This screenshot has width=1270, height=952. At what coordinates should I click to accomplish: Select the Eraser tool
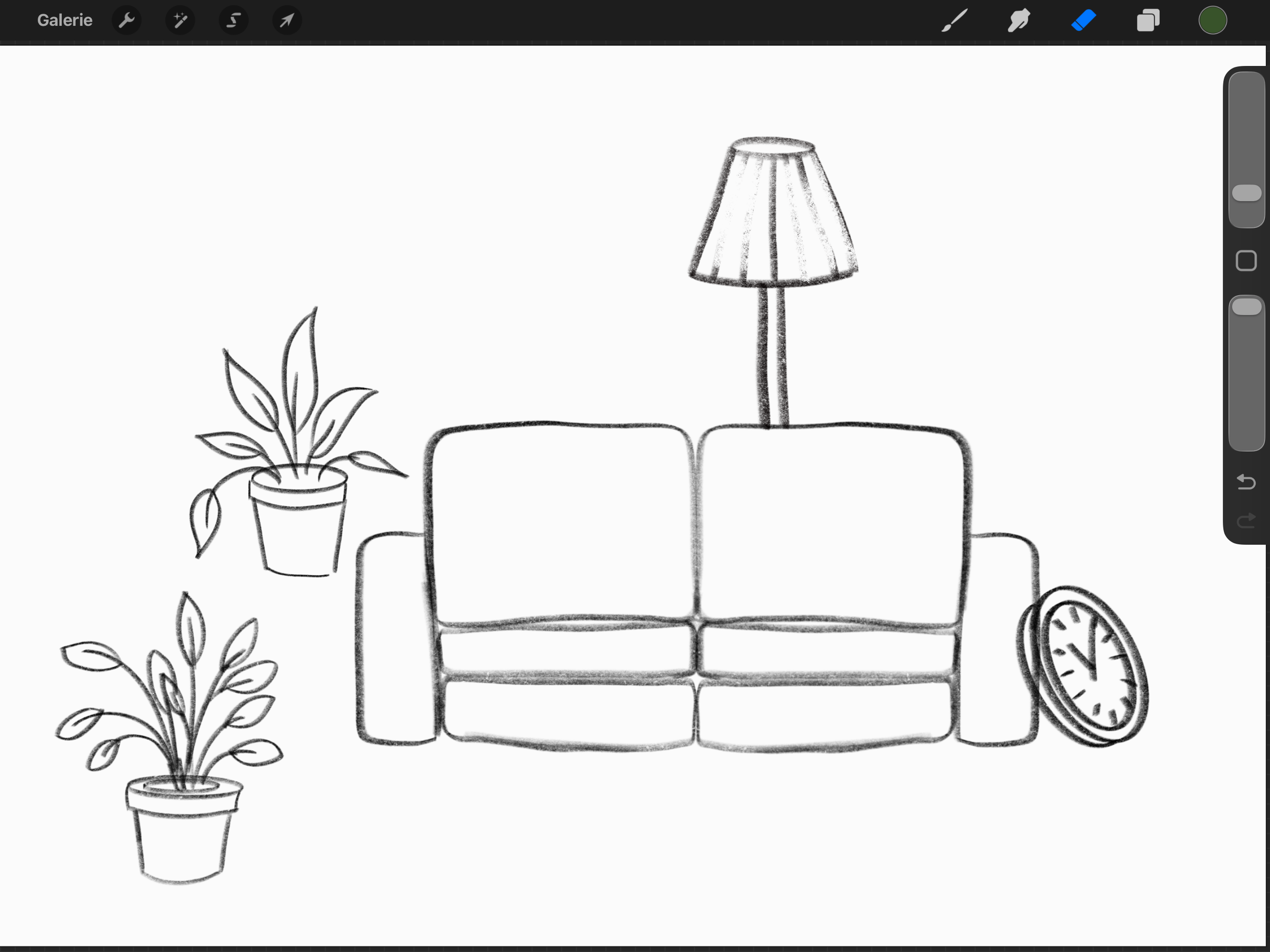point(1084,21)
